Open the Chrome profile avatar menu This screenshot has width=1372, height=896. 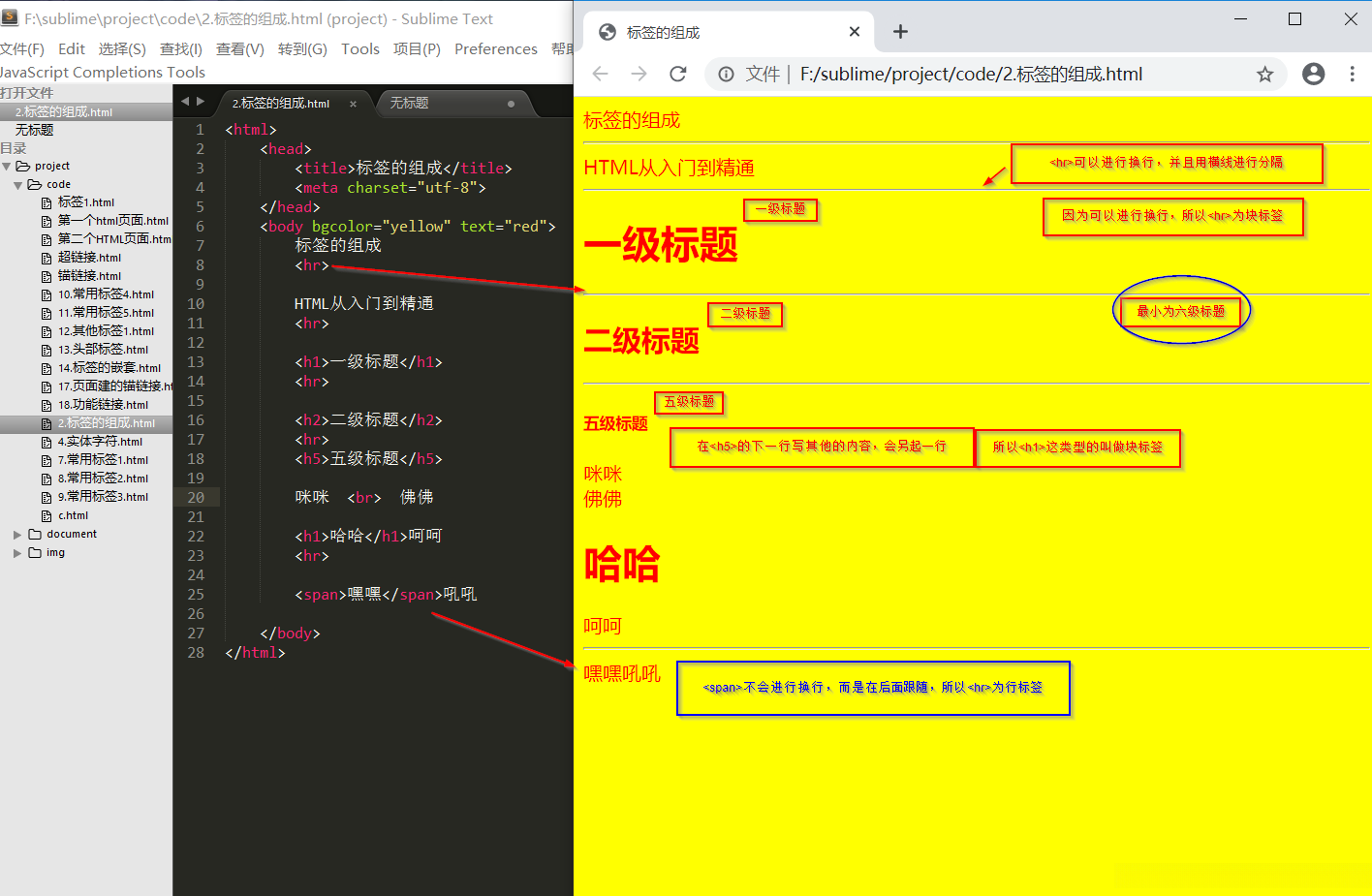(1313, 73)
